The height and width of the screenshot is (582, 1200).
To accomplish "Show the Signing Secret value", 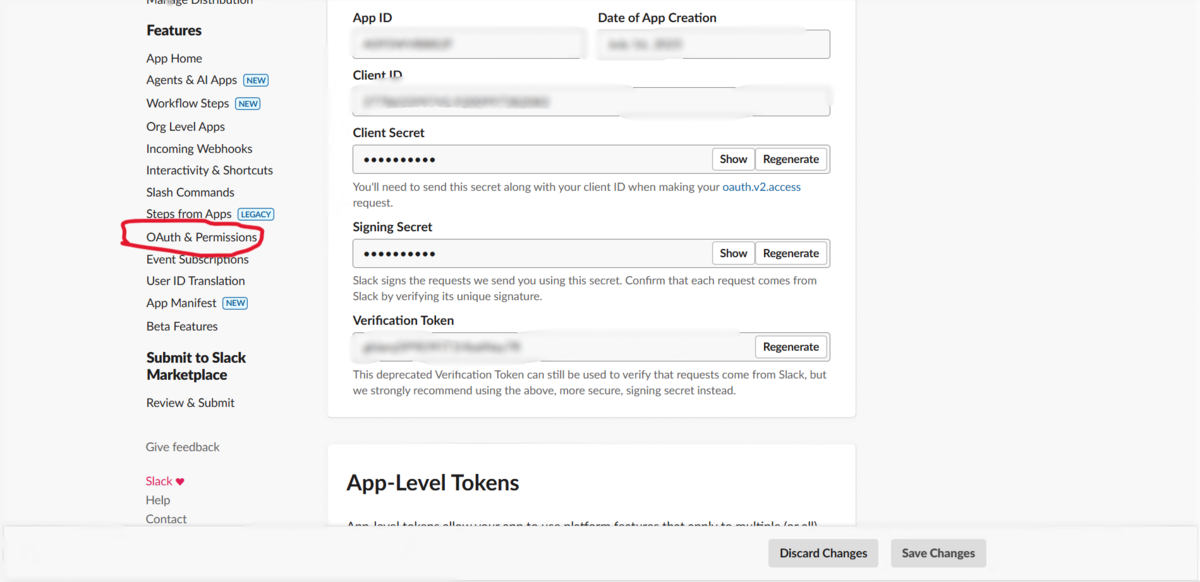I will [733, 253].
